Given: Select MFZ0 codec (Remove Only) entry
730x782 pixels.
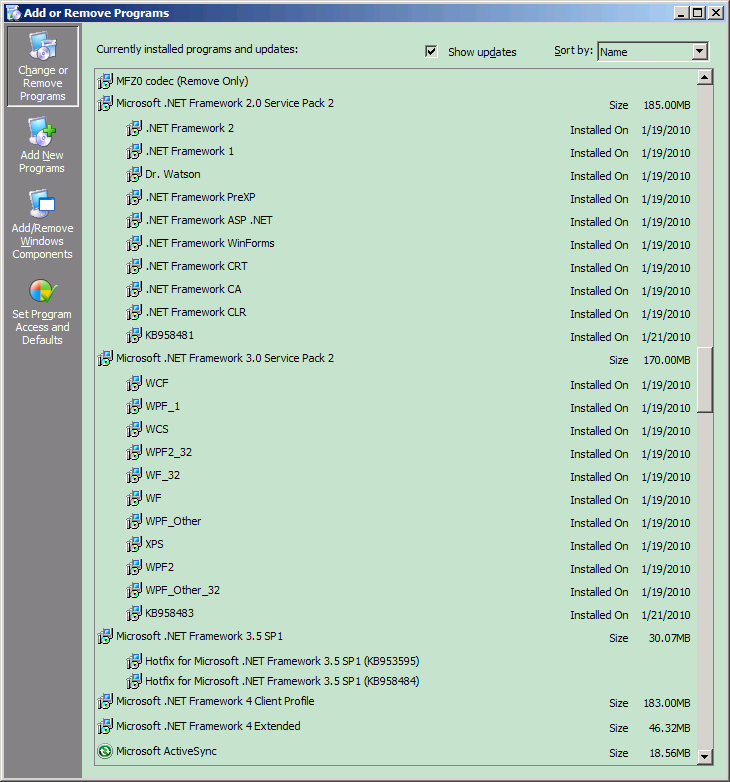Looking at the screenshot, I should pyautogui.click(x=395, y=81).
